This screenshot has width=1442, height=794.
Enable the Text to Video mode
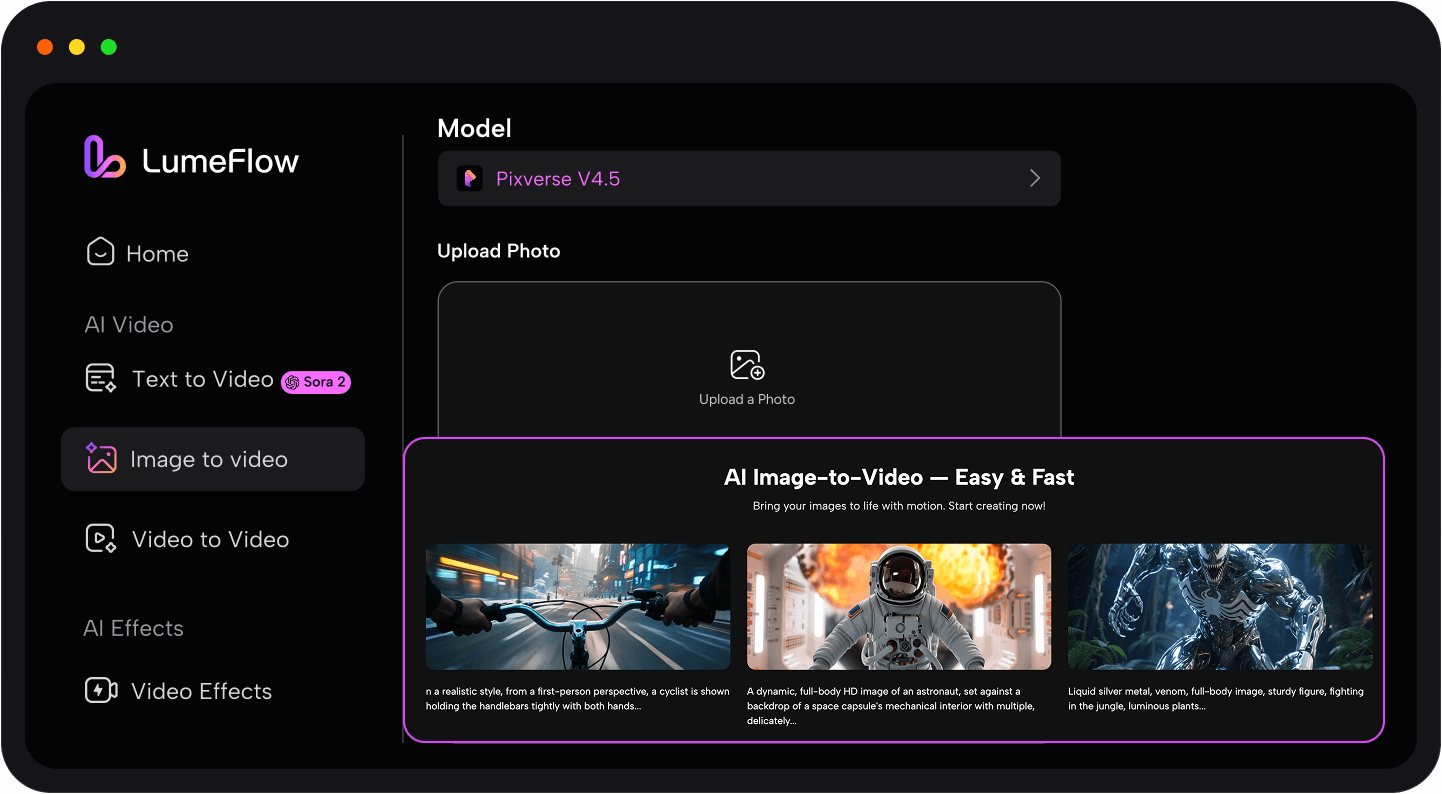point(203,378)
